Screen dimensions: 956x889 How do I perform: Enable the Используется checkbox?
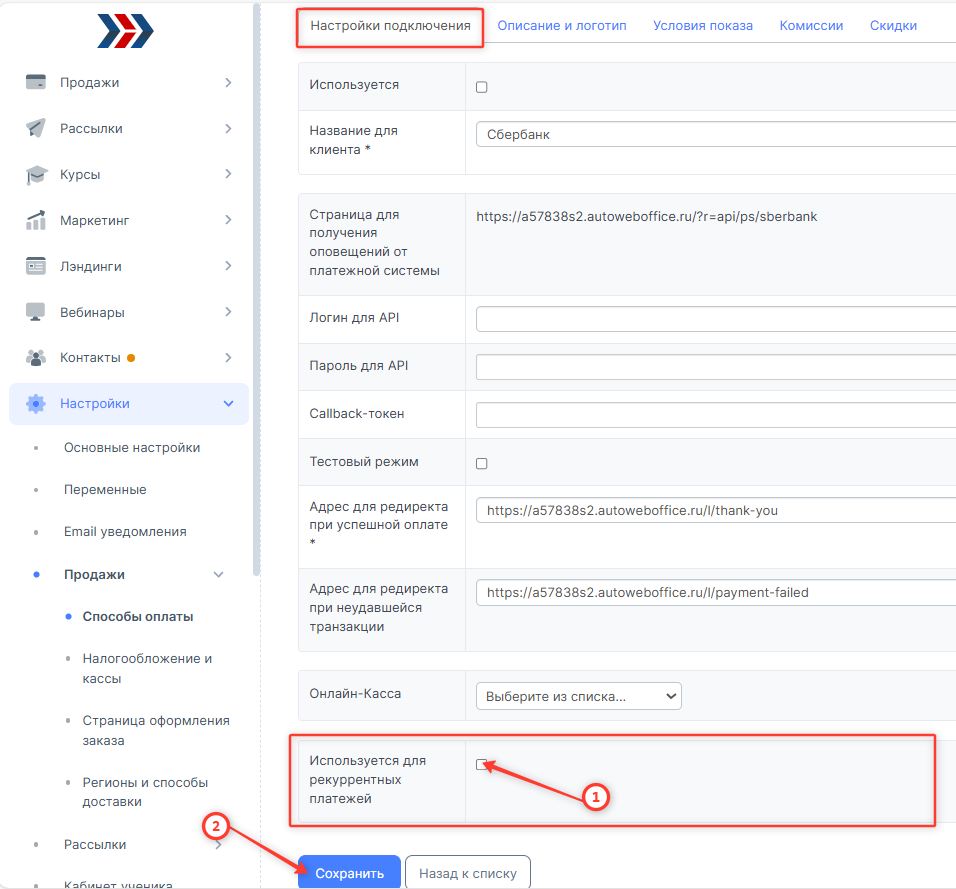481,87
